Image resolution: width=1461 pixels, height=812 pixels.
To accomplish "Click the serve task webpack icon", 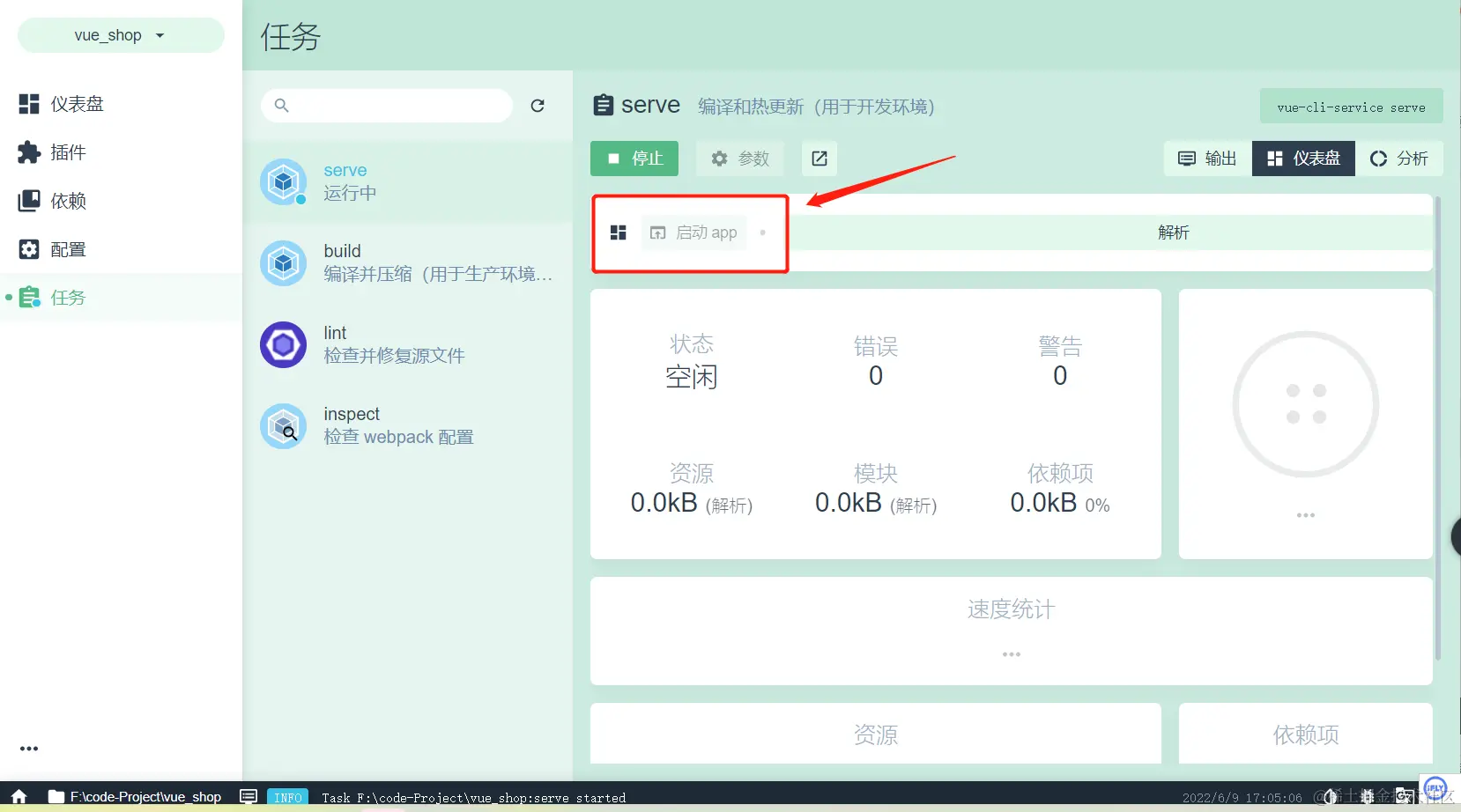I will coord(283,182).
